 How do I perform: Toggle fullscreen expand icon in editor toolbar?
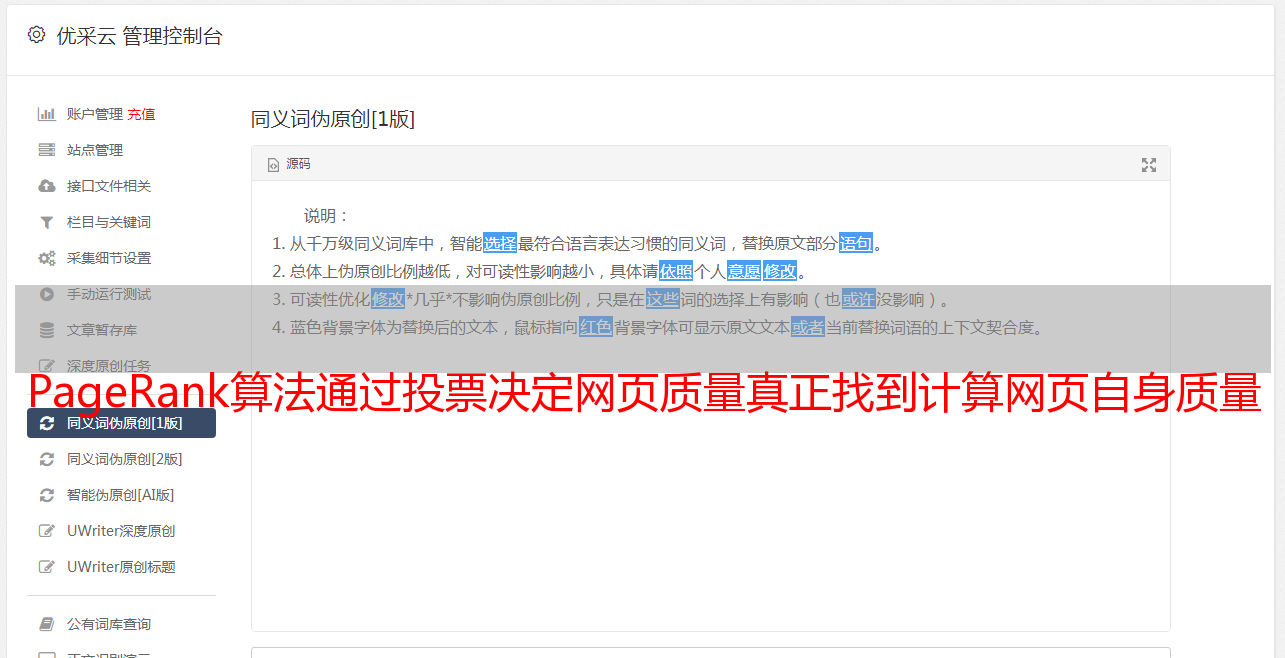click(x=1149, y=164)
